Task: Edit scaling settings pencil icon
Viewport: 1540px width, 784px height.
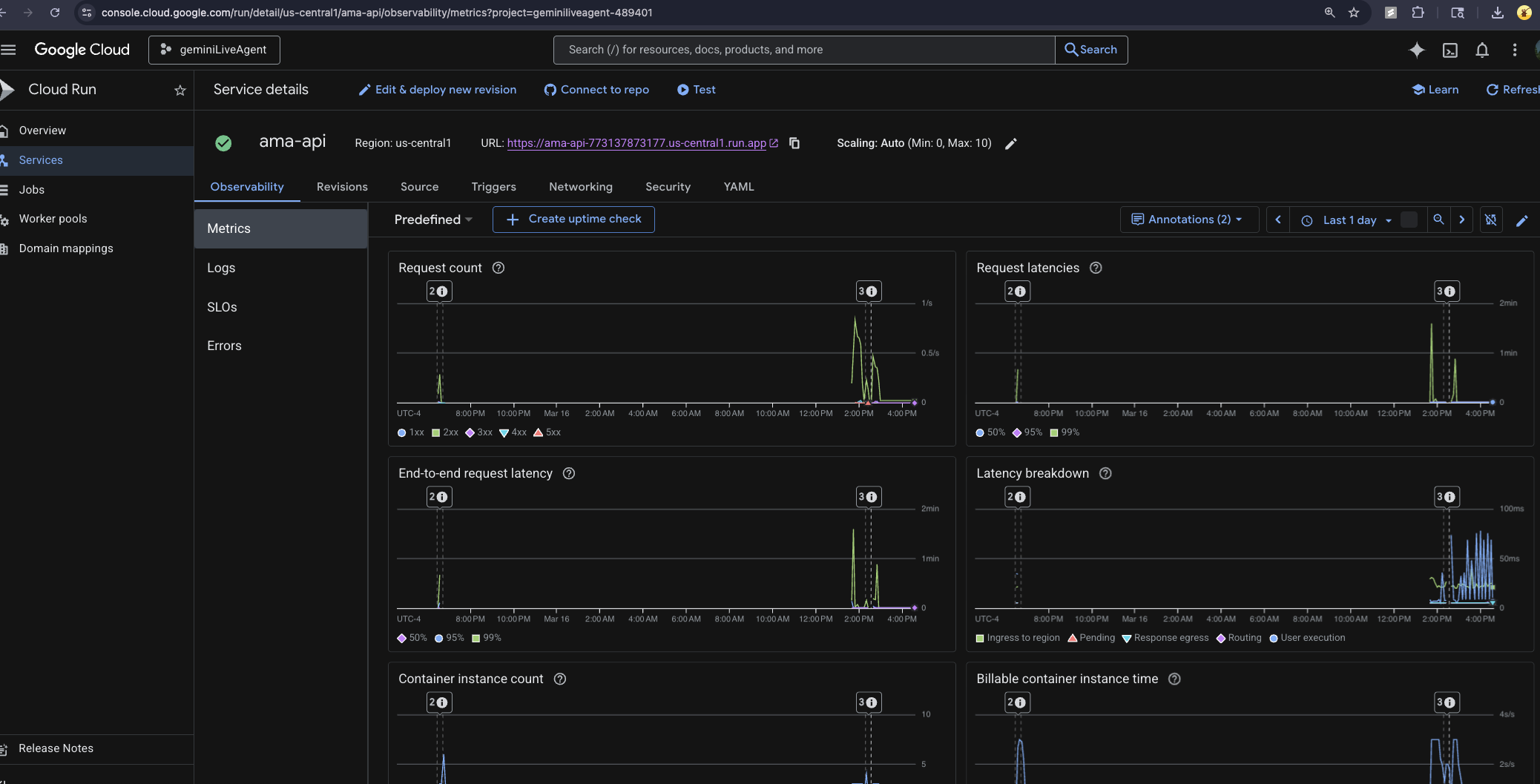Action: tap(1010, 144)
